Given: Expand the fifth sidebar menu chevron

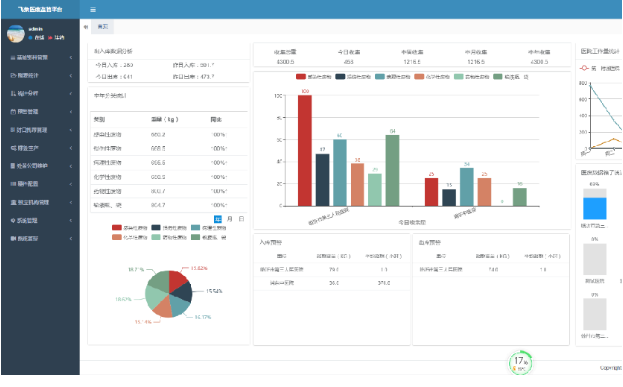Looking at the screenshot, I should pyautogui.click(x=71, y=130).
